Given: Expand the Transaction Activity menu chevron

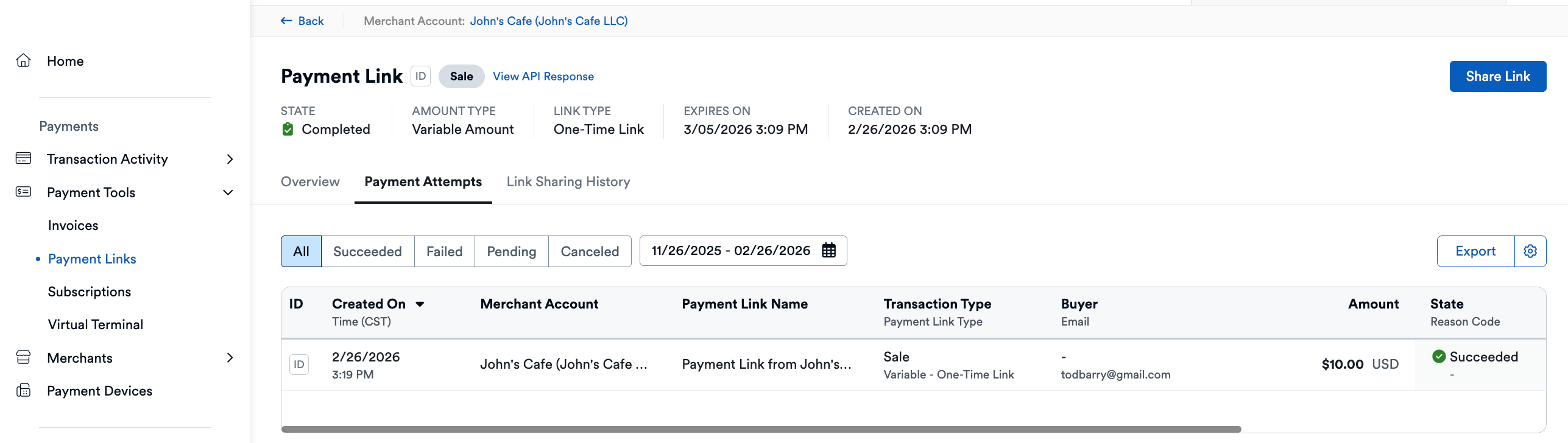Looking at the screenshot, I should 230,159.
